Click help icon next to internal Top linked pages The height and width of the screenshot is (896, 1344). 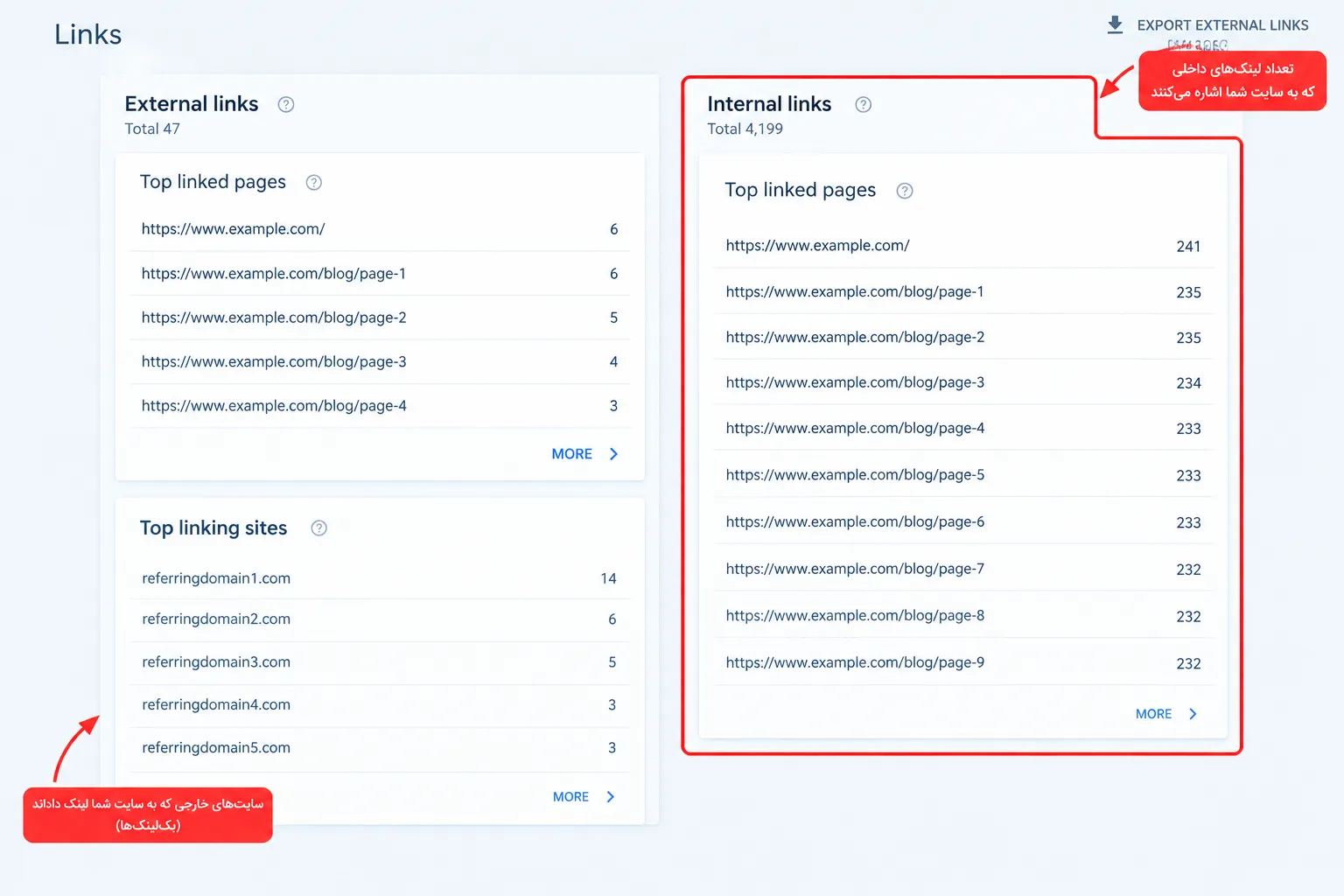tap(905, 191)
